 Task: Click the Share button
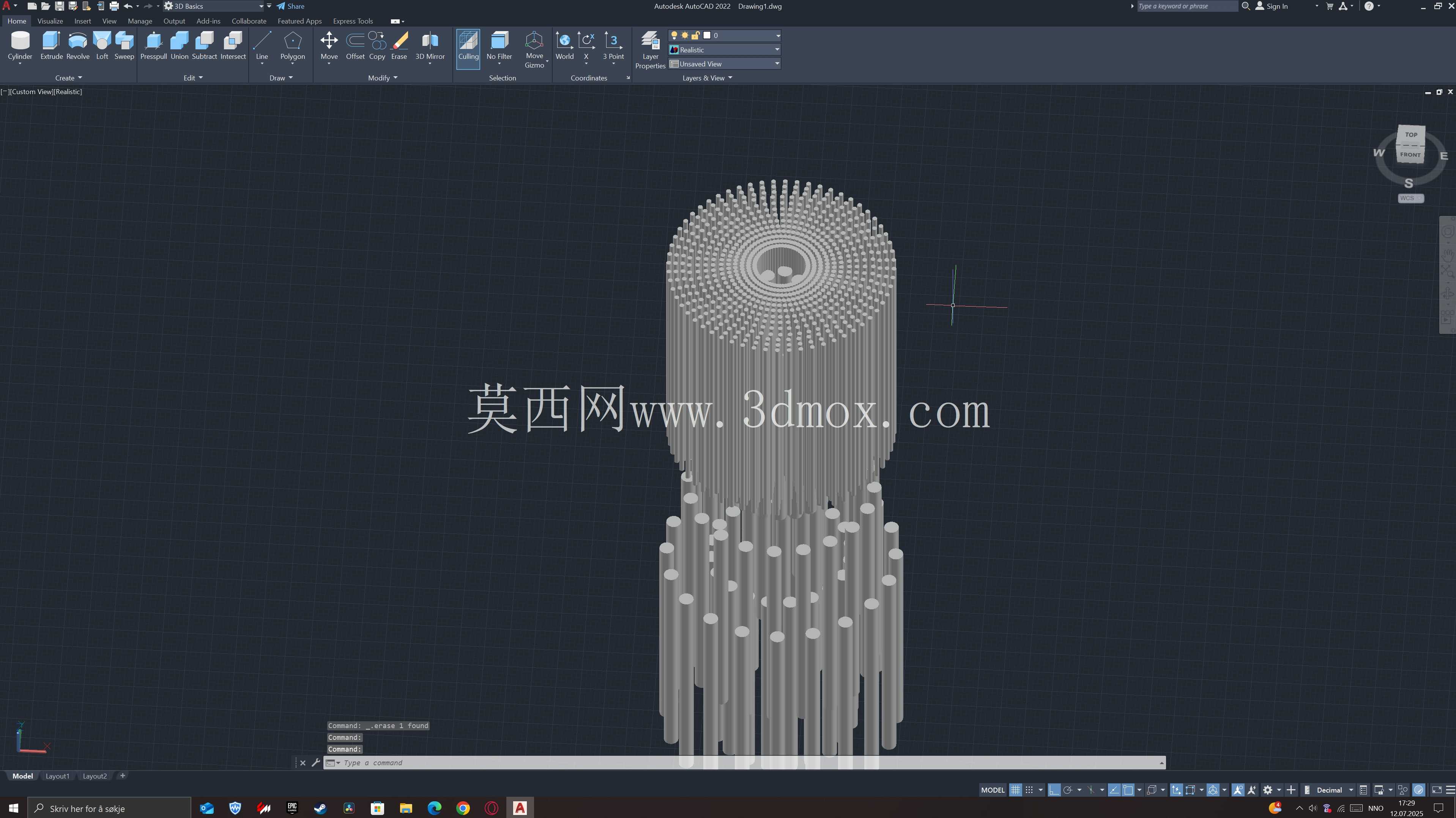(290, 6)
